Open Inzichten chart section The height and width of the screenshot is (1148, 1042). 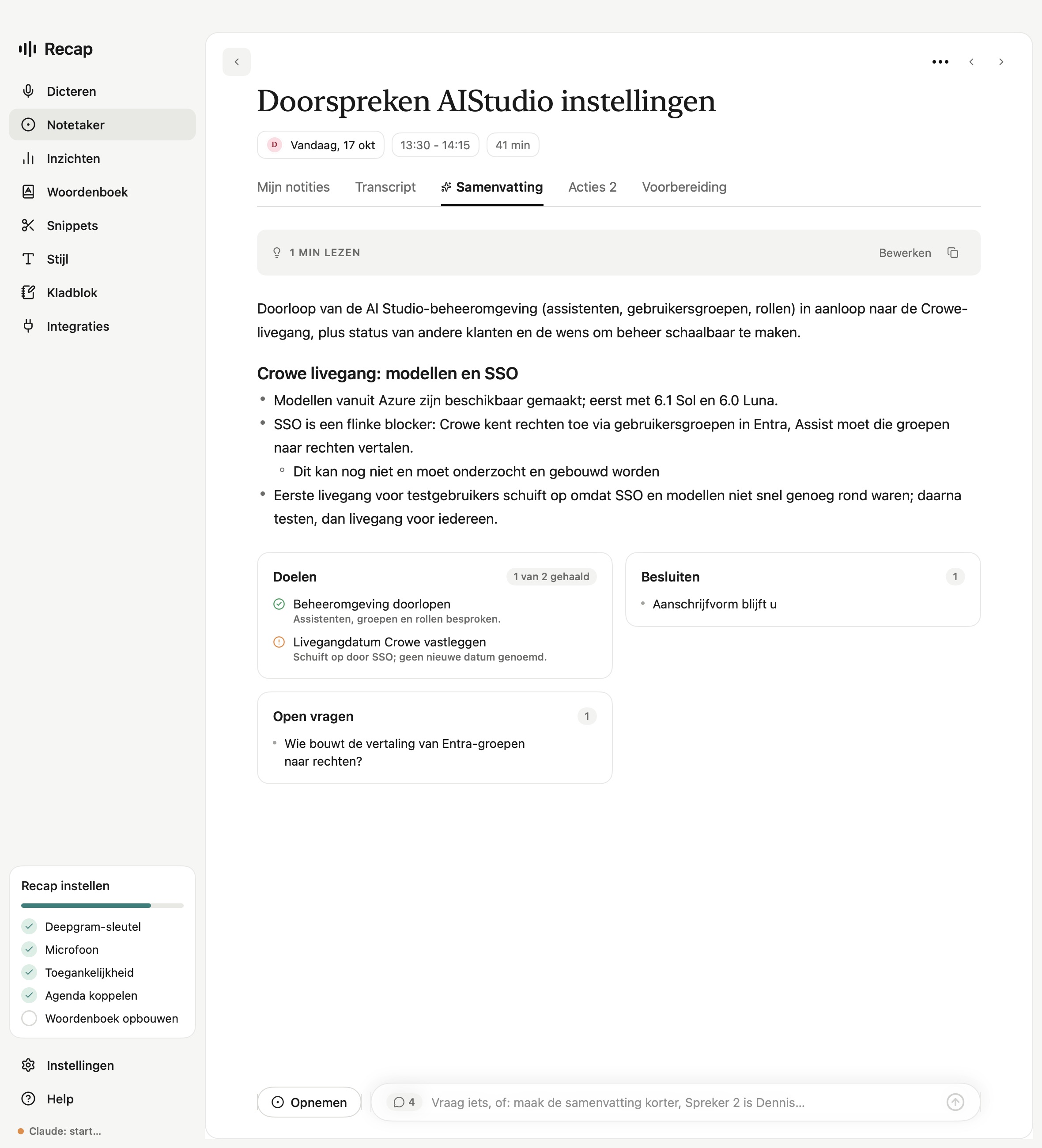click(102, 159)
